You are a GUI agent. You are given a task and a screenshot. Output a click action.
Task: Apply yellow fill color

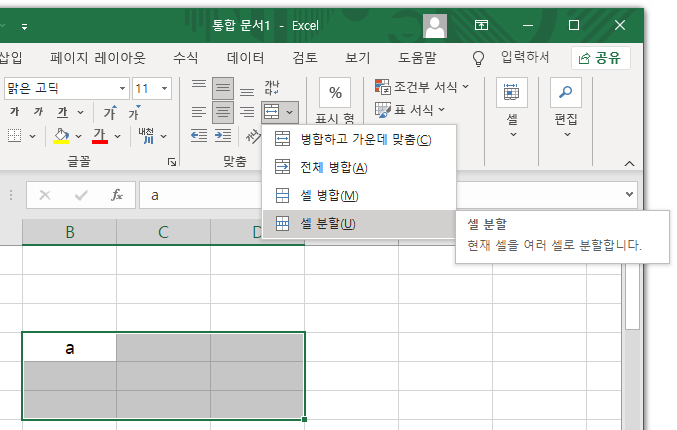click(x=61, y=136)
